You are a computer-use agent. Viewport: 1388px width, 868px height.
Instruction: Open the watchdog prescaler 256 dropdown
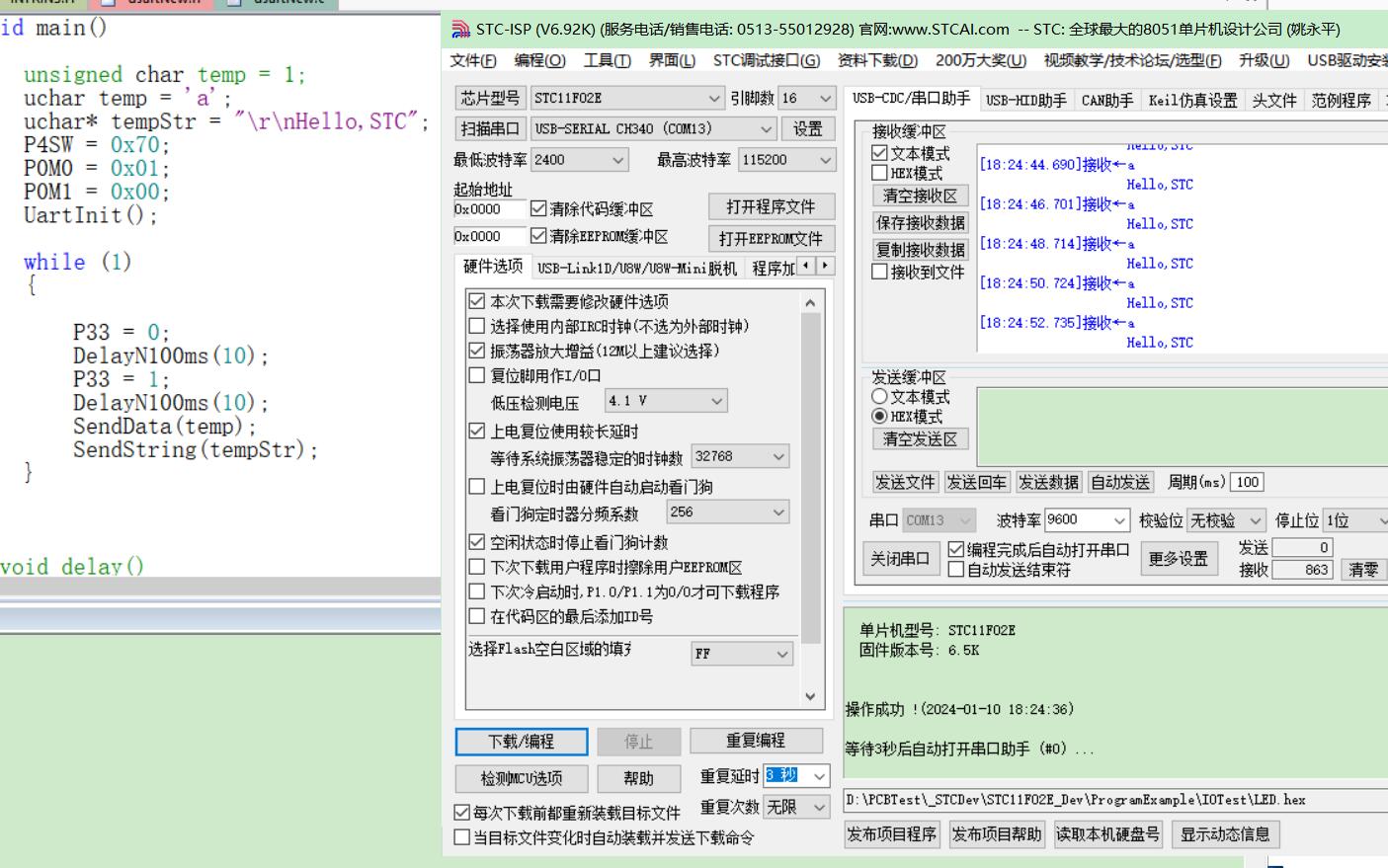click(727, 512)
